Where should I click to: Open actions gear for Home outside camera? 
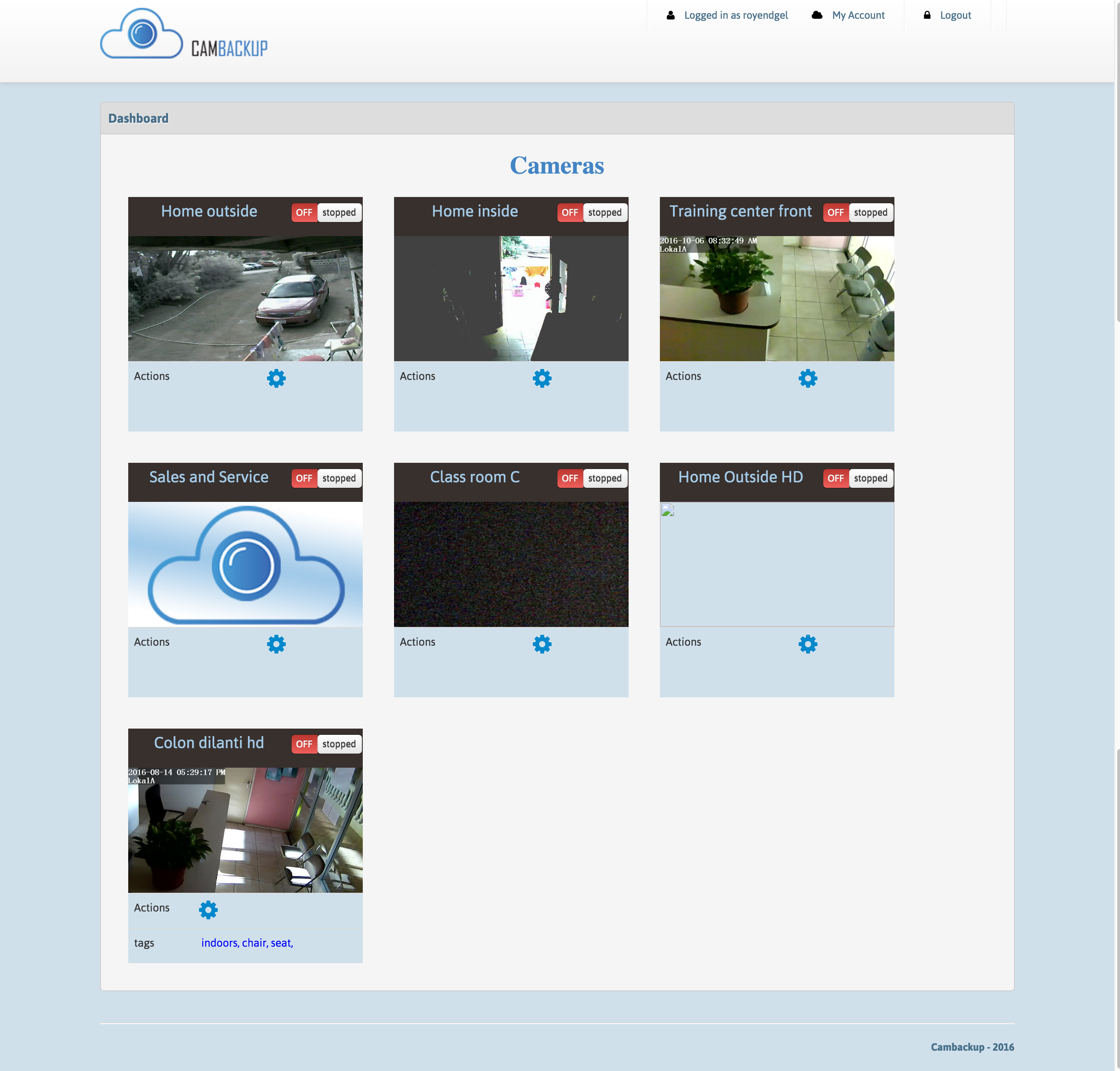pos(276,378)
